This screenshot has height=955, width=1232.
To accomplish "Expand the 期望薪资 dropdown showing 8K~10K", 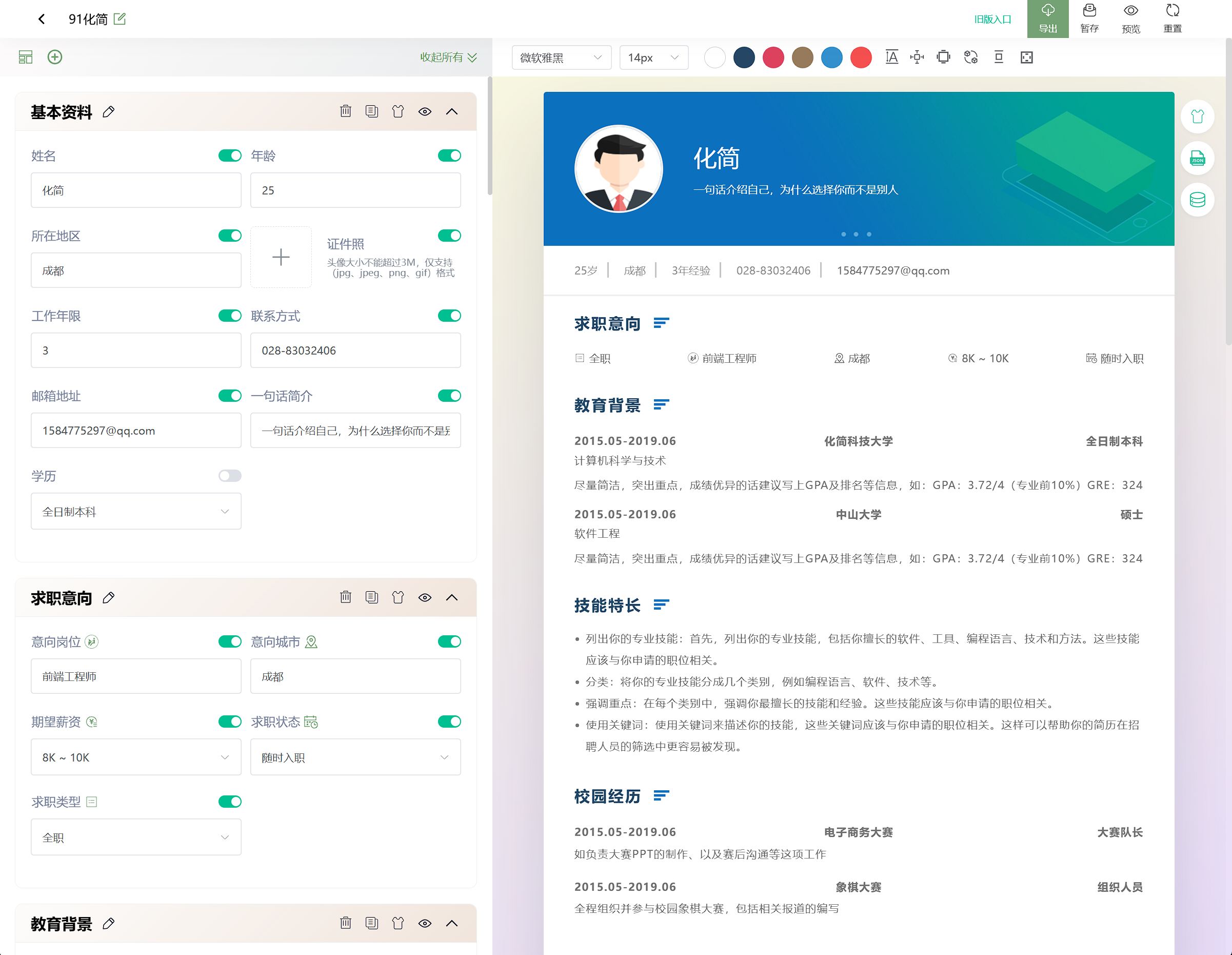I will (x=135, y=757).
